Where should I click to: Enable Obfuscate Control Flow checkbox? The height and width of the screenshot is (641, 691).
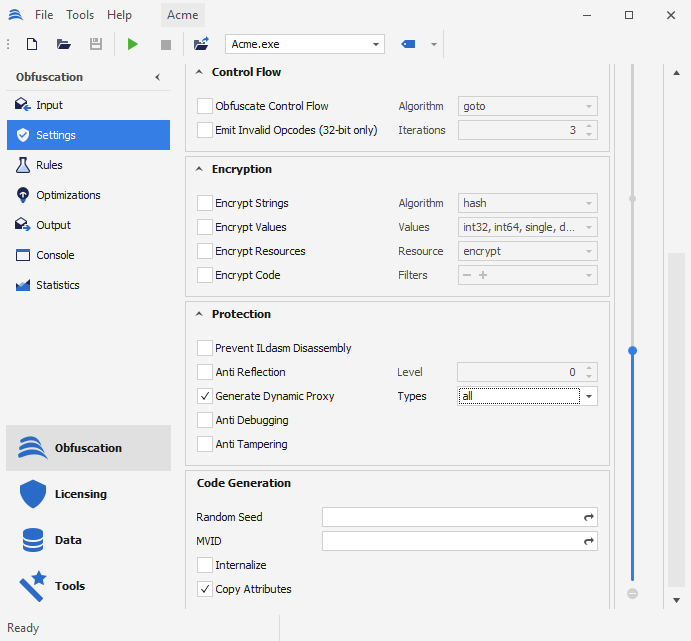tap(205, 106)
